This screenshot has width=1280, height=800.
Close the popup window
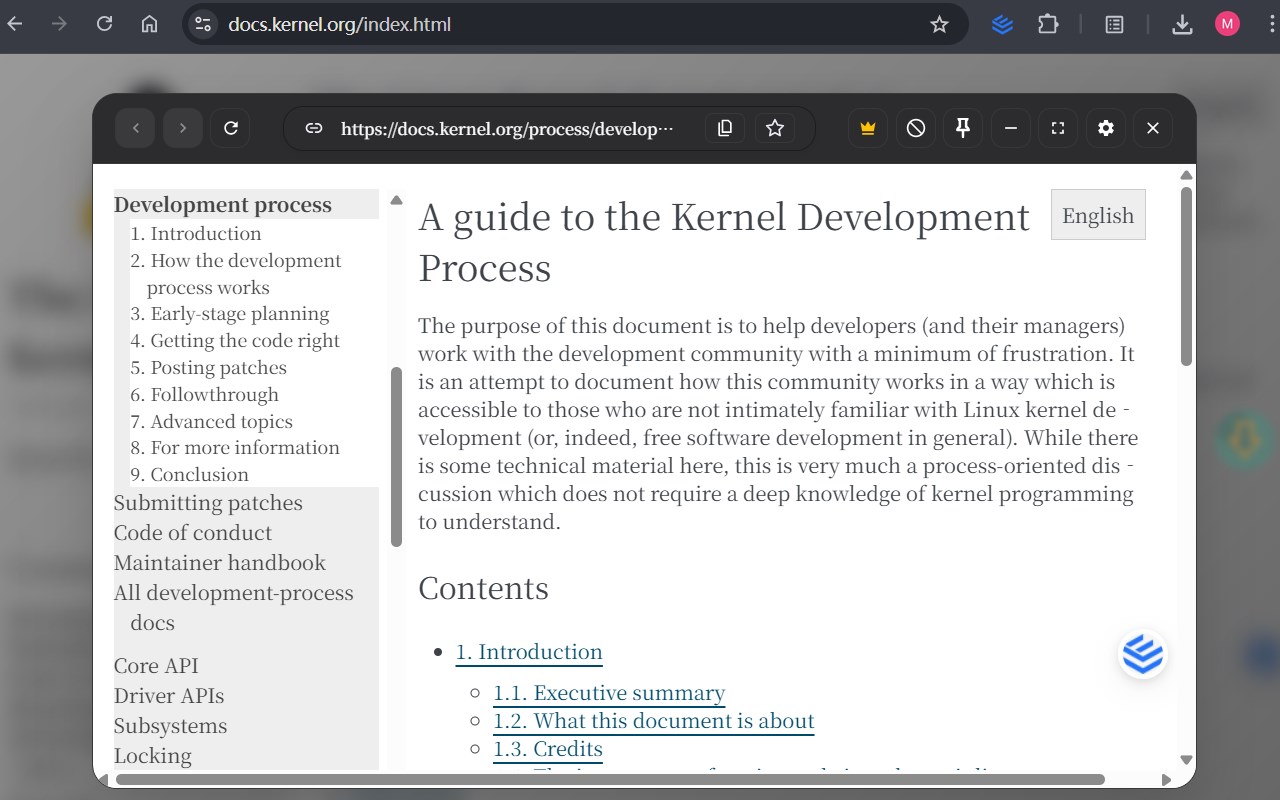pyautogui.click(x=1152, y=128)
